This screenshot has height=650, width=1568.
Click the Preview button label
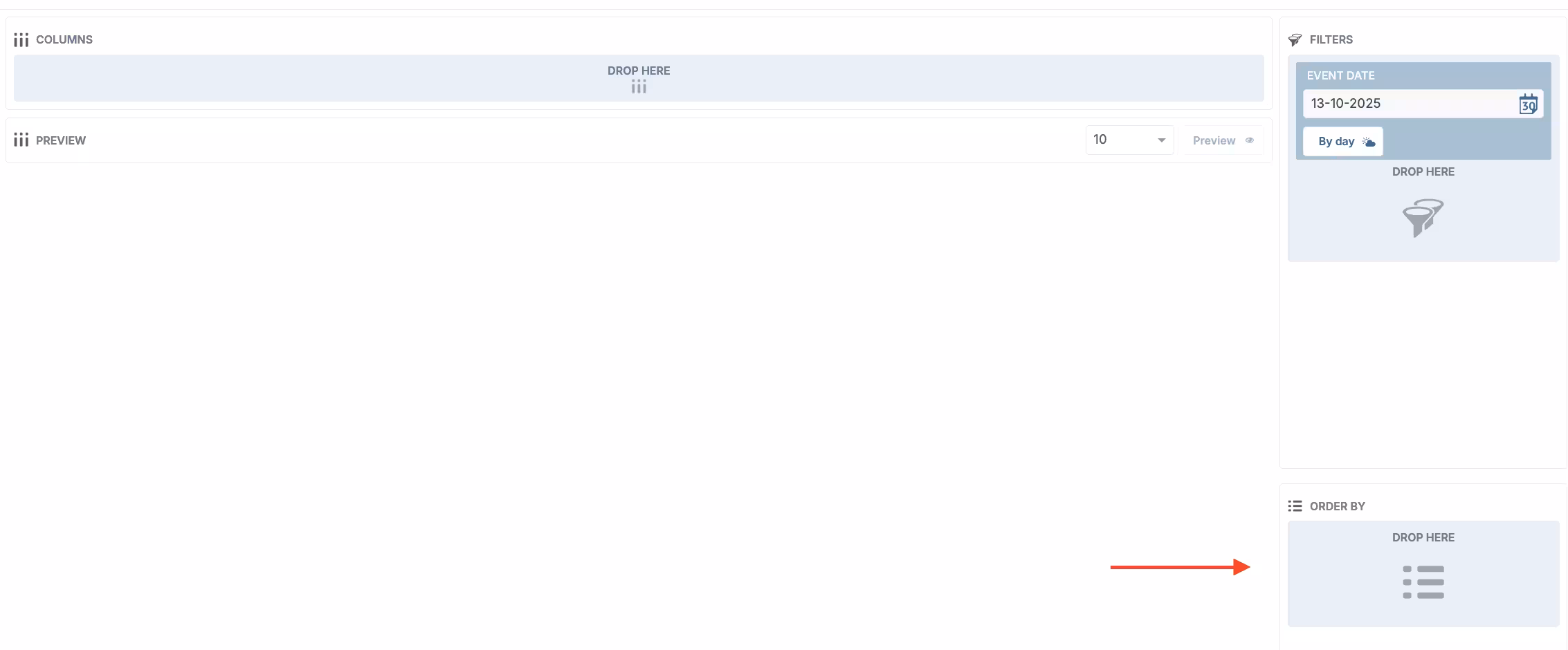click(x=1214, y=140)
